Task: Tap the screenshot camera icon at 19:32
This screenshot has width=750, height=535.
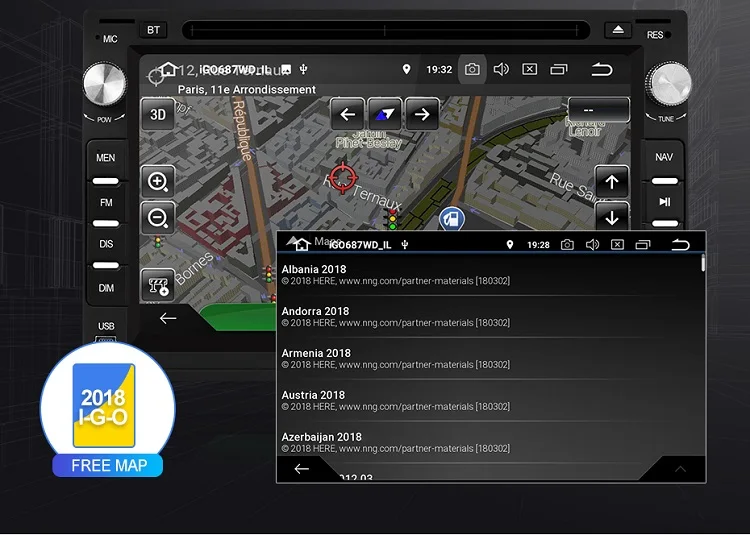Action: pyautogui.click(x=472, y=70)
